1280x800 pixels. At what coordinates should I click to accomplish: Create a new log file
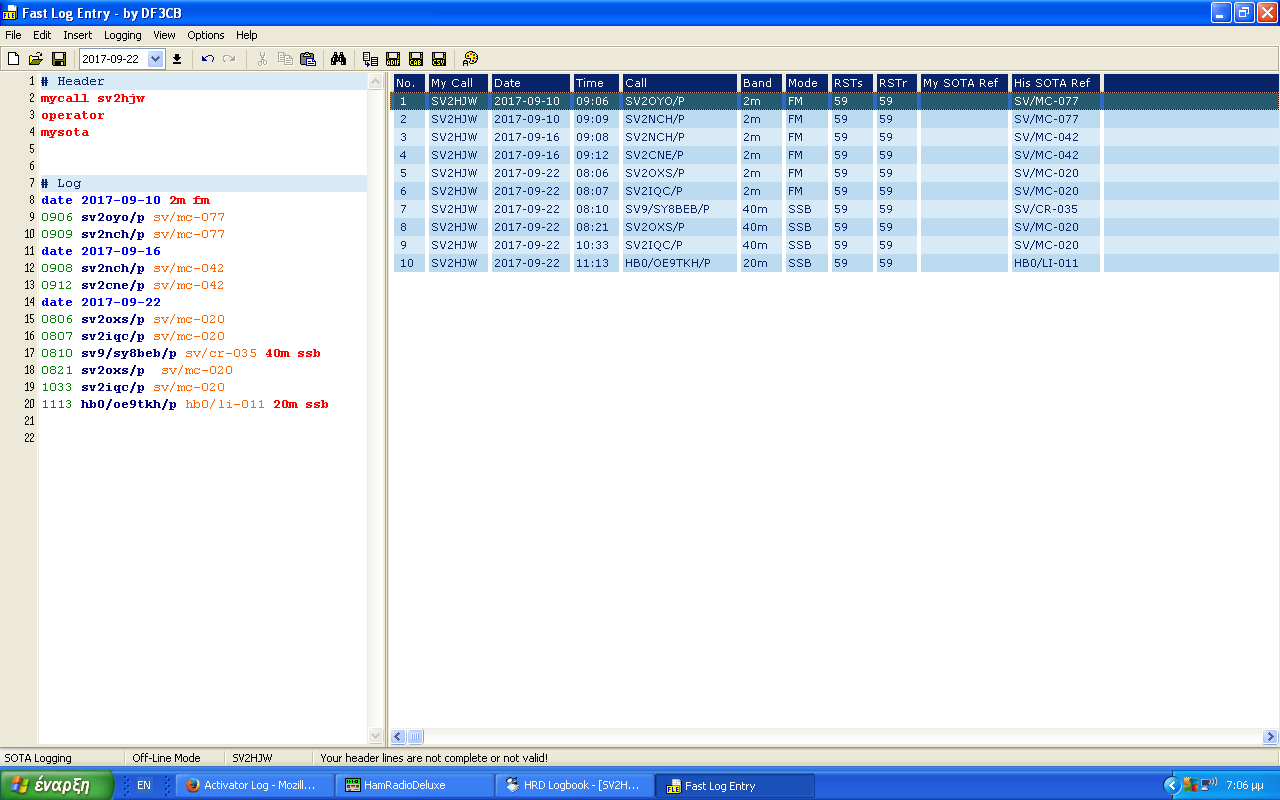click(14, 59)
